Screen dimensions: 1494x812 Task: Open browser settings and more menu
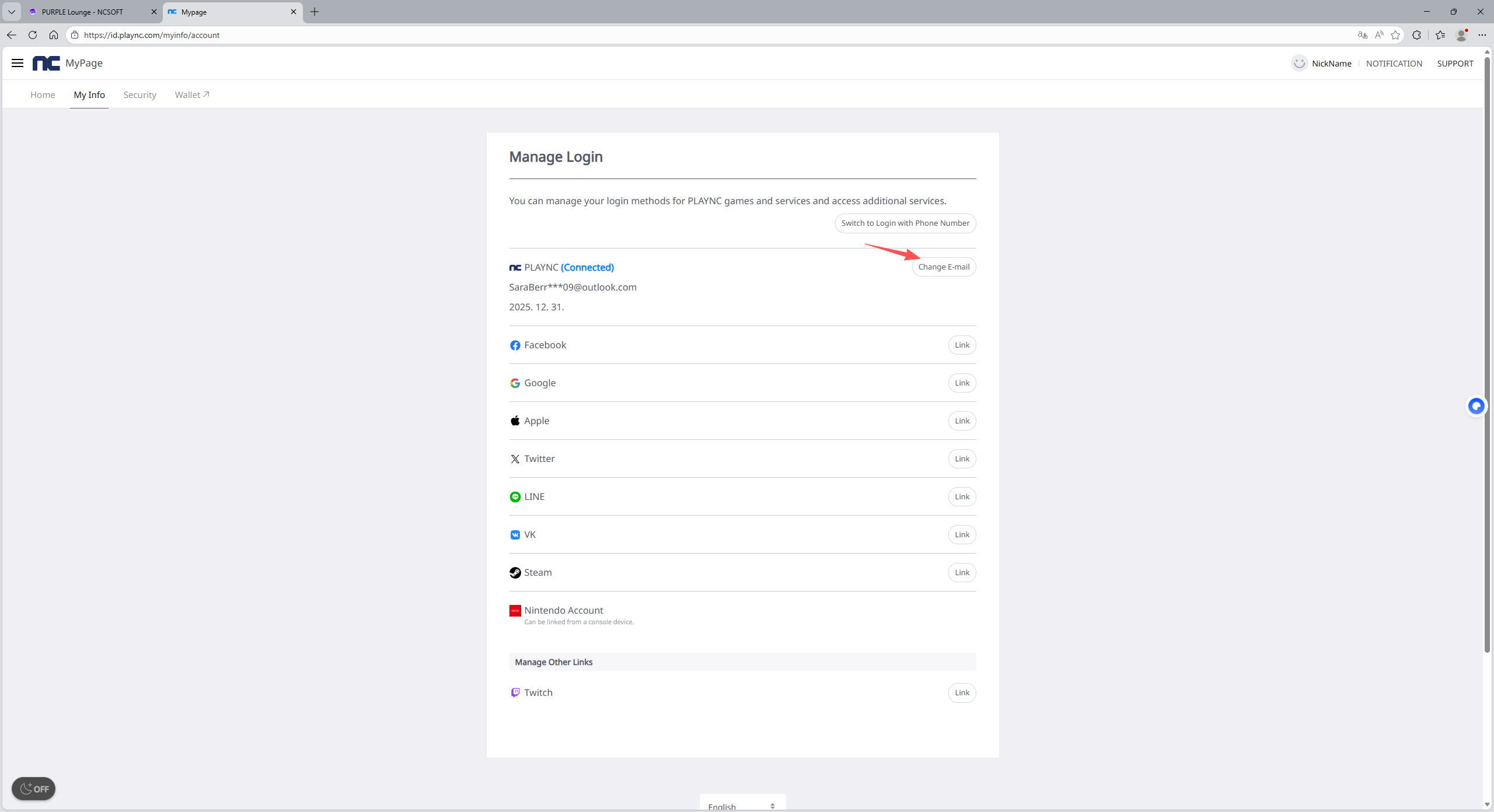1482,35
